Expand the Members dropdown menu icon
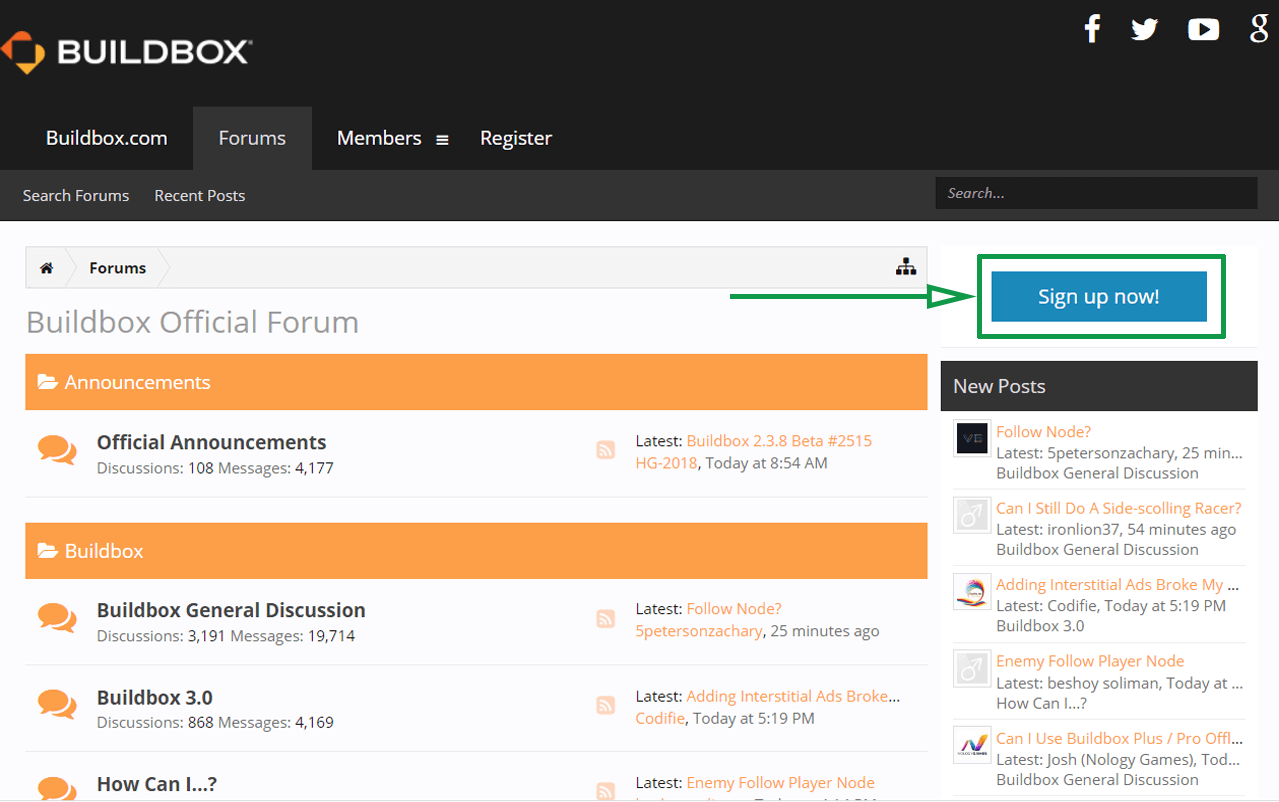Viewport: 1279px width, 802px height. coord(442,140)
